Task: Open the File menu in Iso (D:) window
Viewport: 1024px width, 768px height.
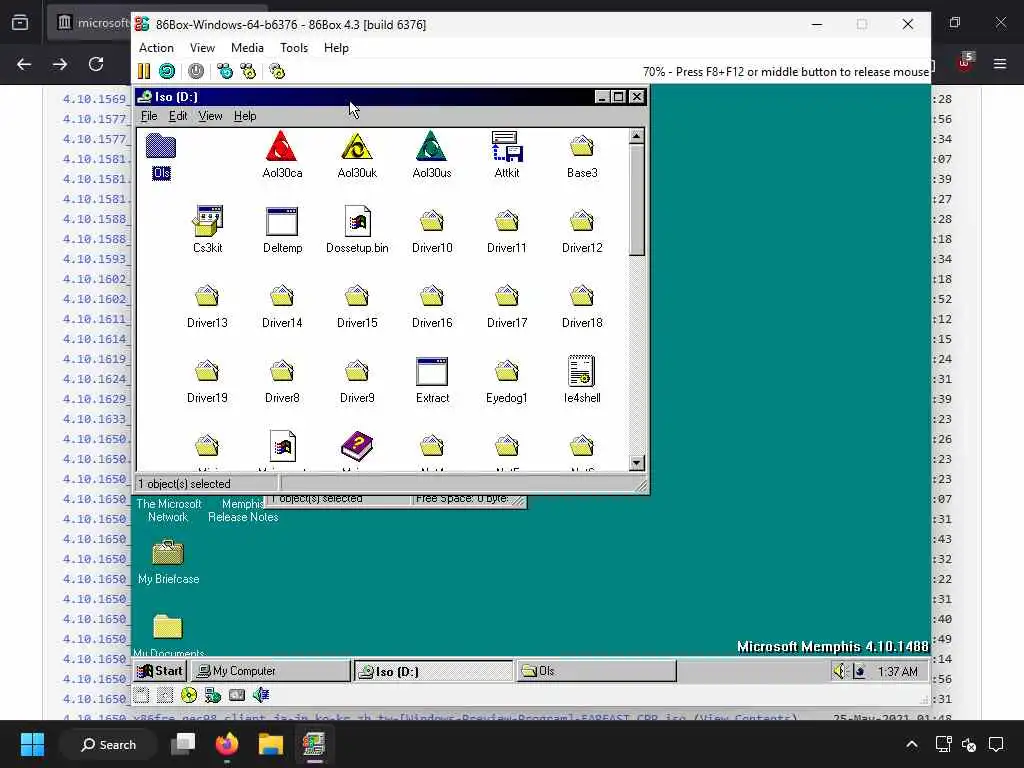Action: point(149,116)
